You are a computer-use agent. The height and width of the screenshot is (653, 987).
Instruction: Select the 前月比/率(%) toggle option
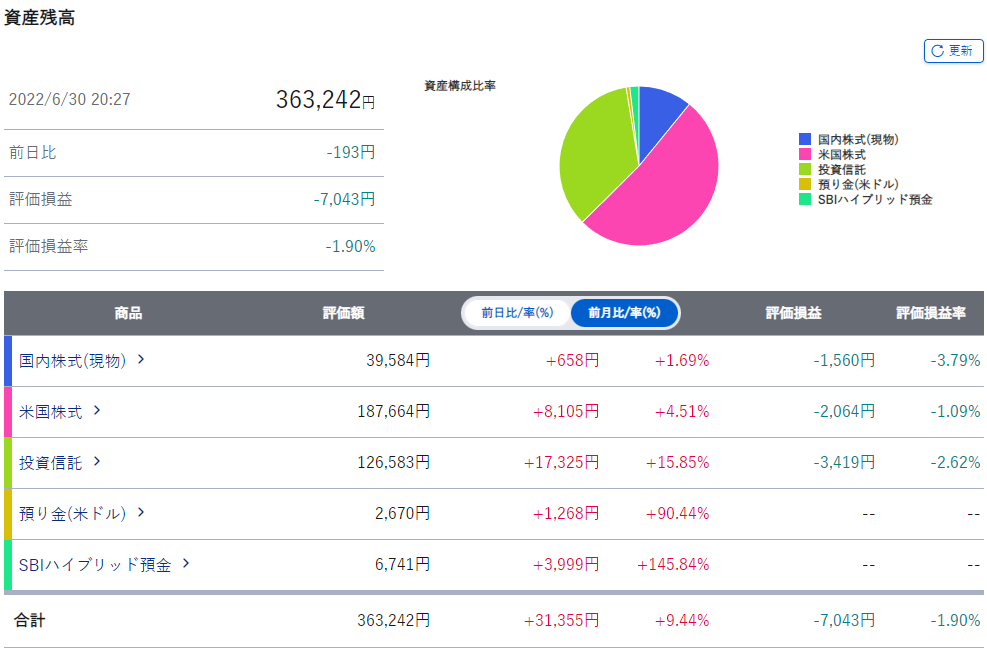(624, 313)
